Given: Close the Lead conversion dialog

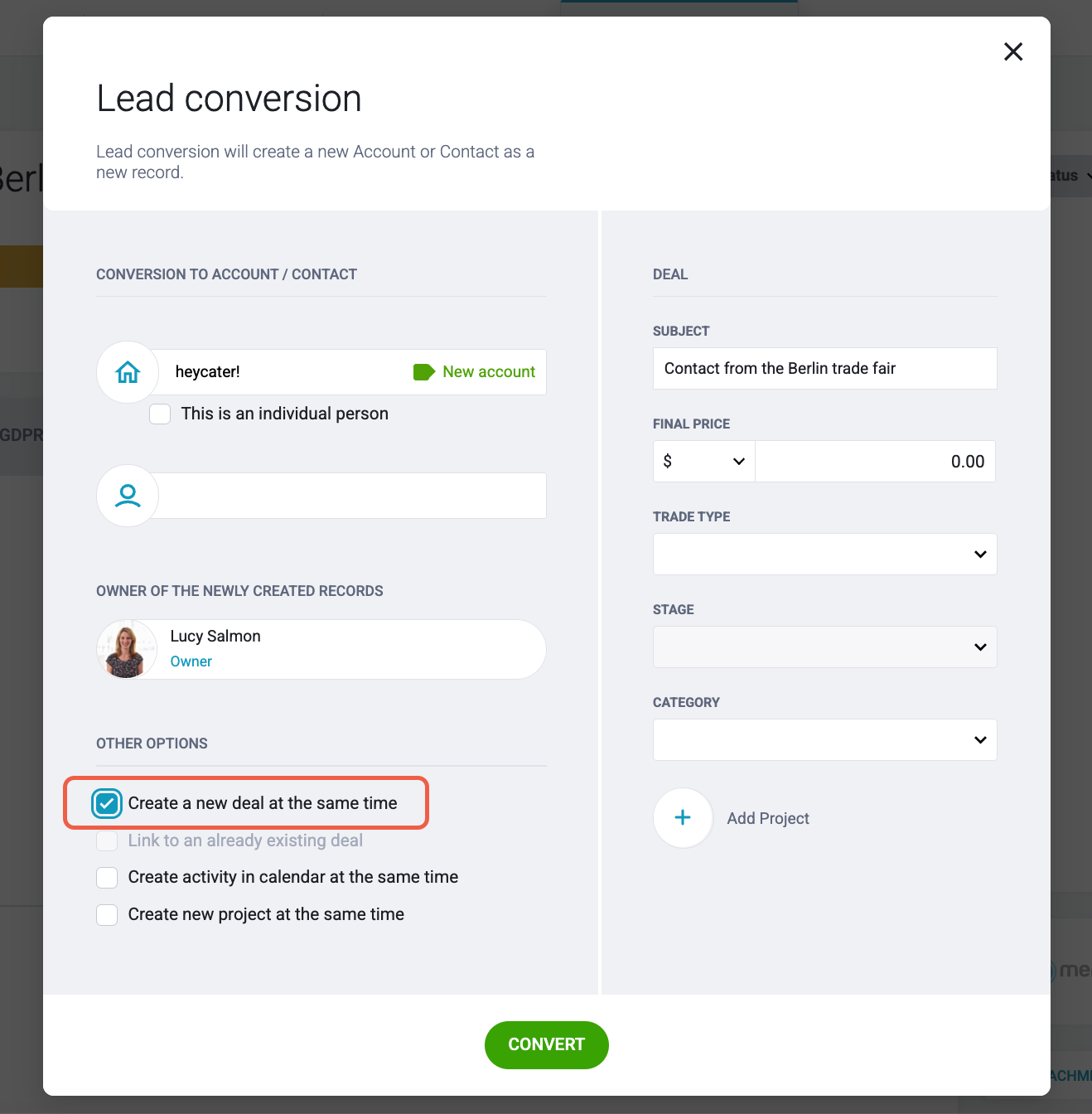Looking at the screenshot, I should [1013, 51].
